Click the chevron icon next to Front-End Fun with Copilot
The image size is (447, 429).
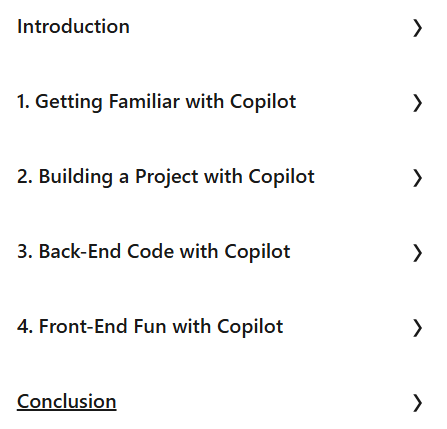click(x=417, y=328)
